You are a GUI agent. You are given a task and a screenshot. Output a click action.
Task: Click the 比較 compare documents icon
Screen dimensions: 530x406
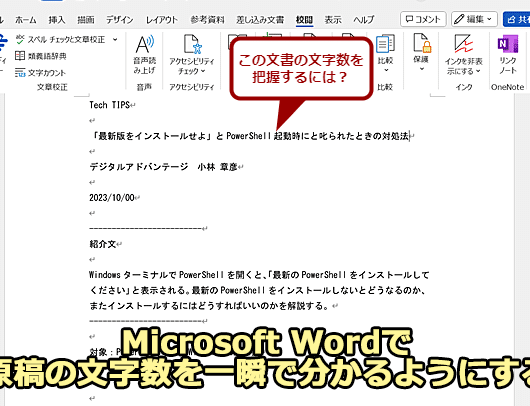point(385,44)
